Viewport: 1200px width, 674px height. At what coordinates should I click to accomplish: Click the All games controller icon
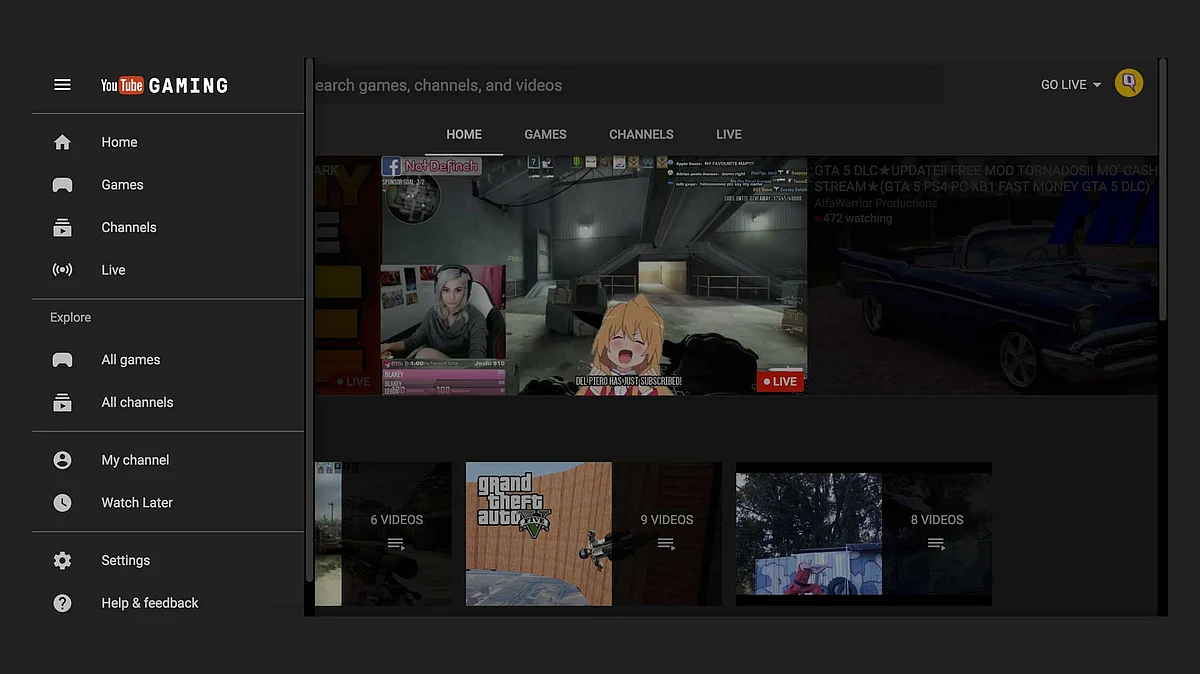[x=62, y=360]
